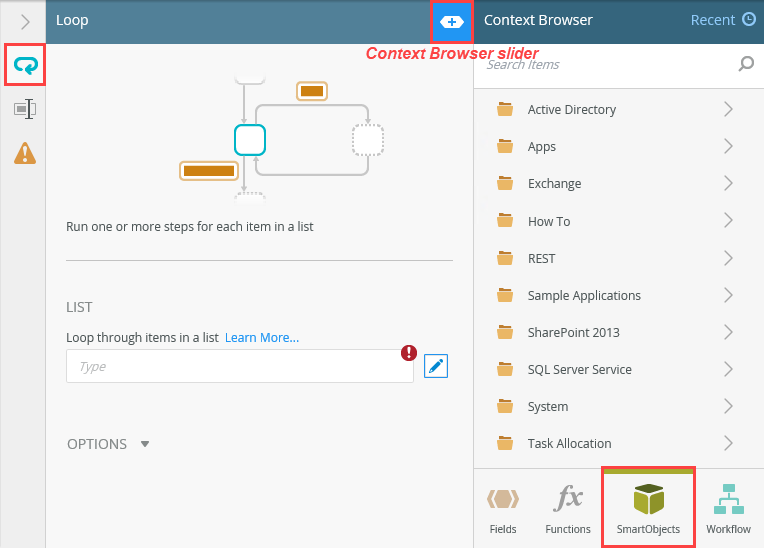Image resolution: width=764 pixels, height=548 pixels.
Task: Open the Errors warning triangle tab
Action: [x=25, y=153]
